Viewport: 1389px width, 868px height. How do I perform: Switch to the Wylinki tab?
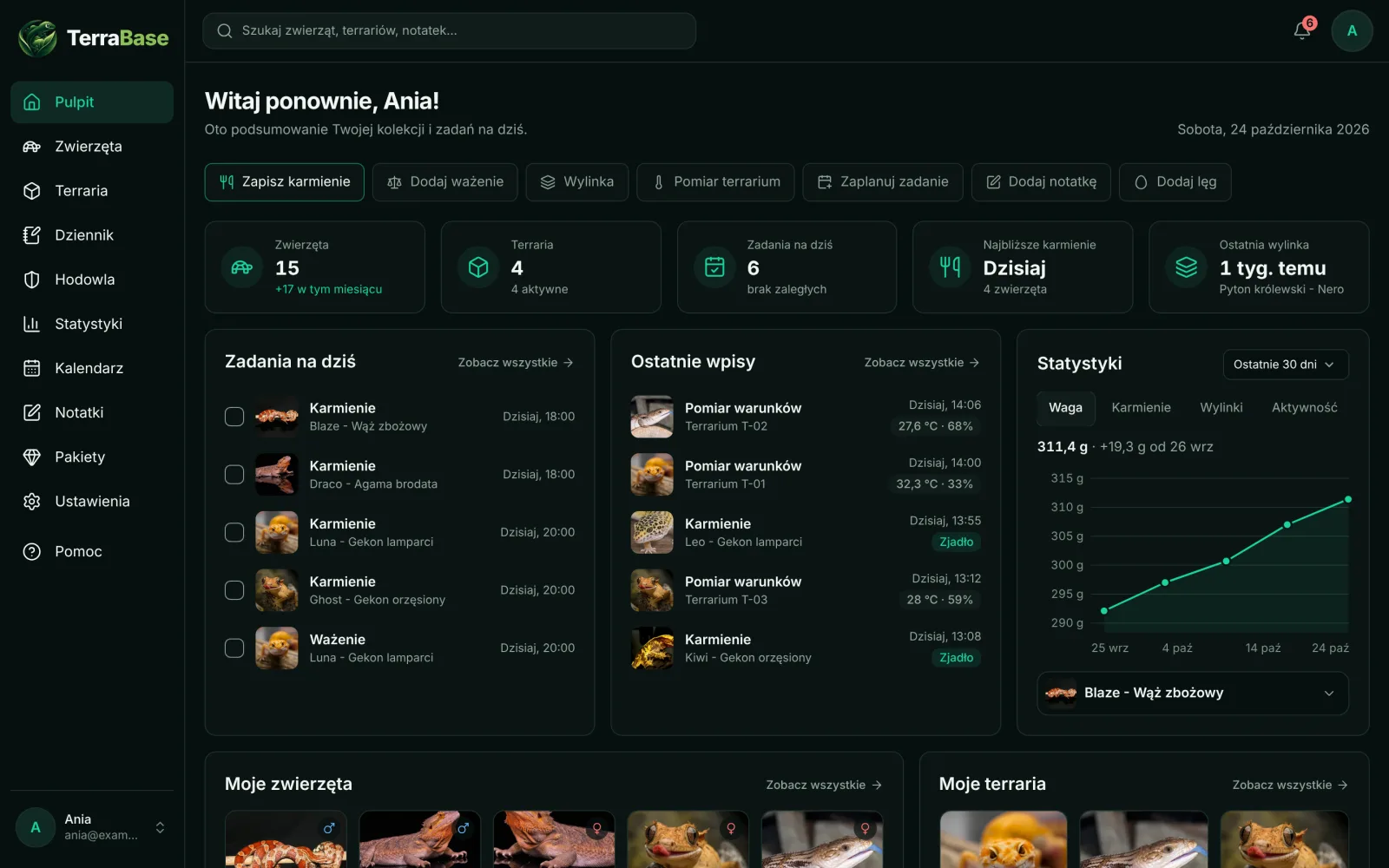pyautogui.click(x=1221, y=408)
